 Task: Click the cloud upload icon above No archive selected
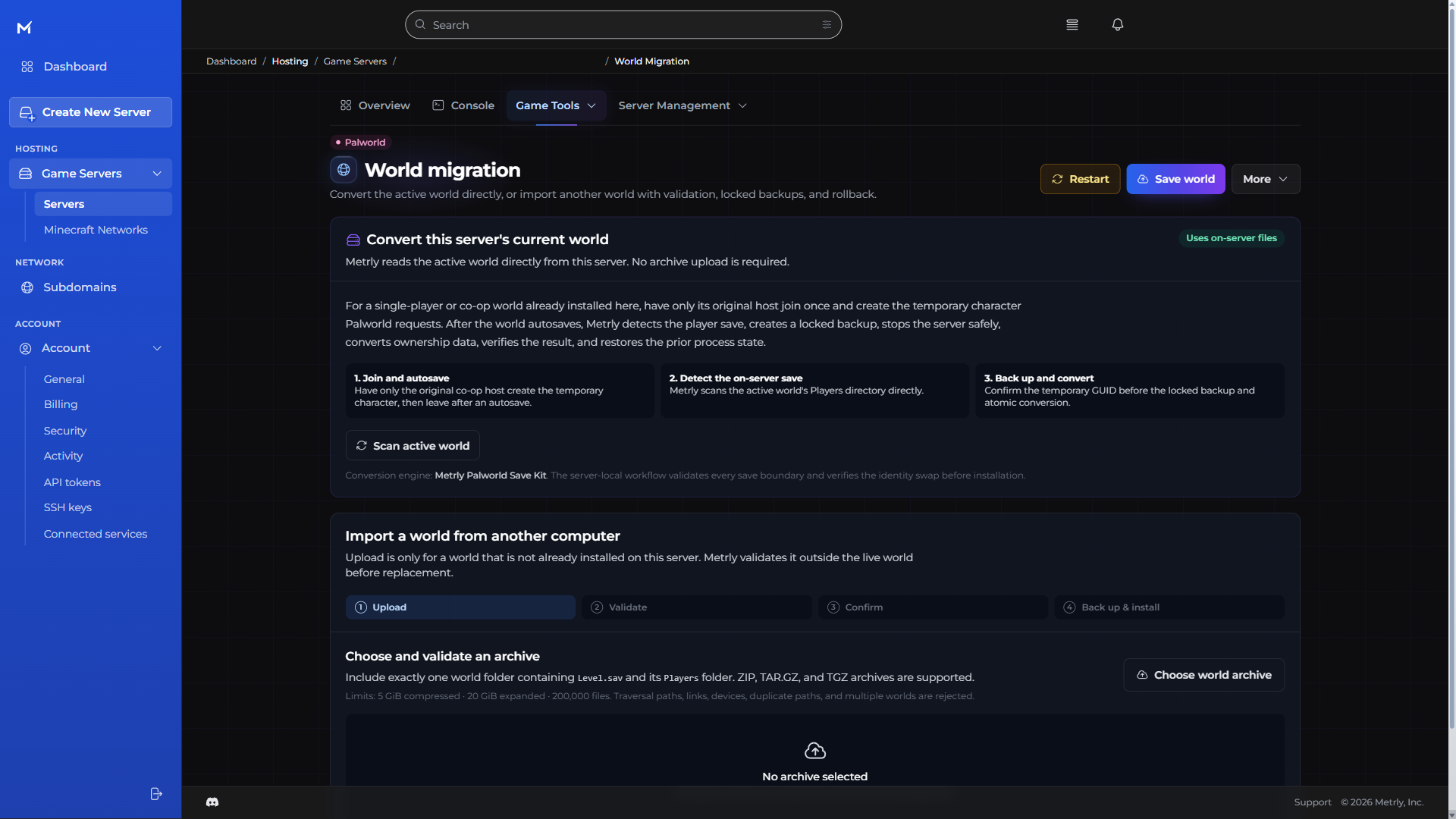(x=814, y=751)
